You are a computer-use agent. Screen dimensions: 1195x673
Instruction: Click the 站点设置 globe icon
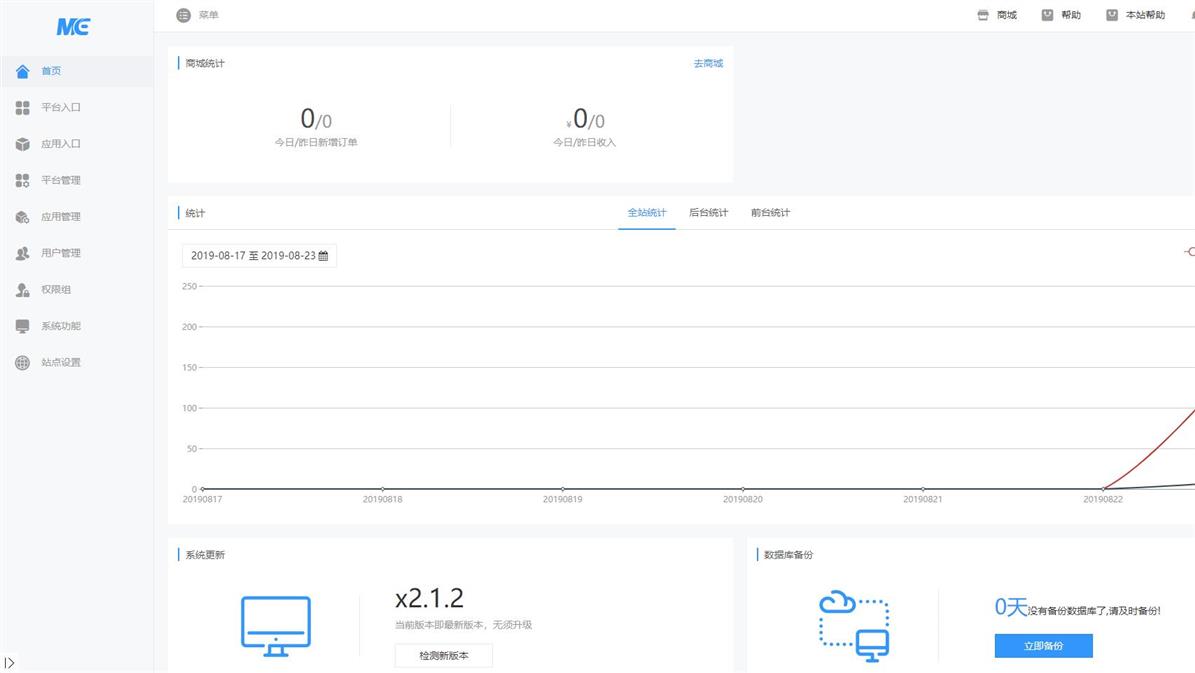pyautogui.click(x=23, y=363)
